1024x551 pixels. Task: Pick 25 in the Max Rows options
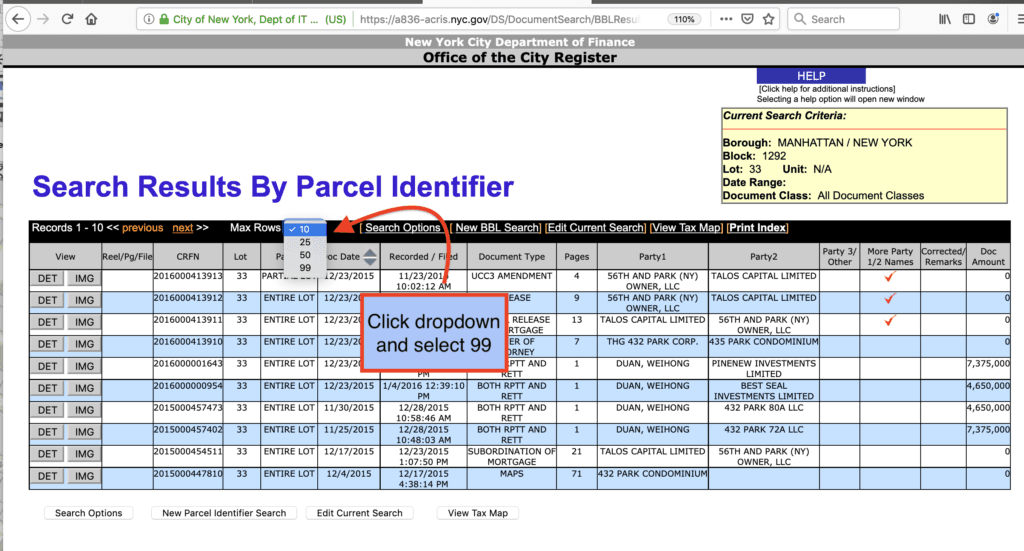tap(305, 242)
